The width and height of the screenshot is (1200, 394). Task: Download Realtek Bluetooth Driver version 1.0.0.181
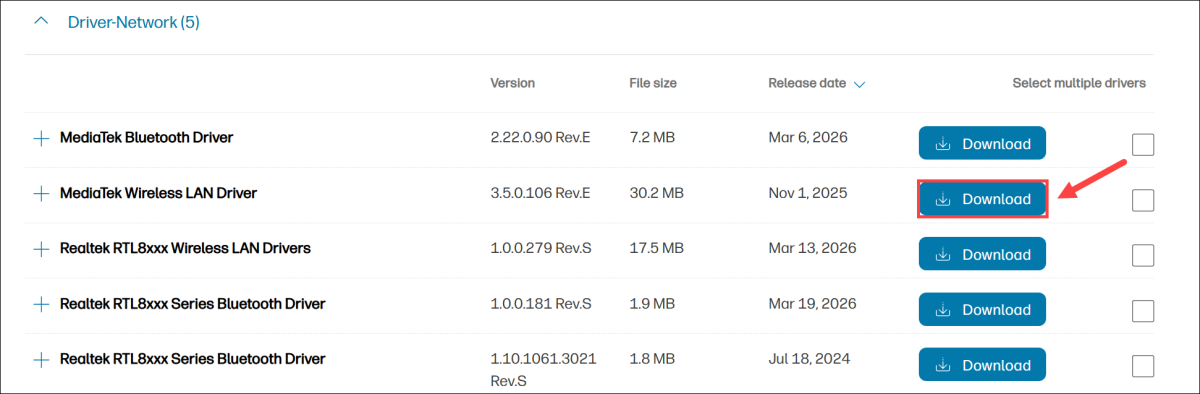click(982, 310)
